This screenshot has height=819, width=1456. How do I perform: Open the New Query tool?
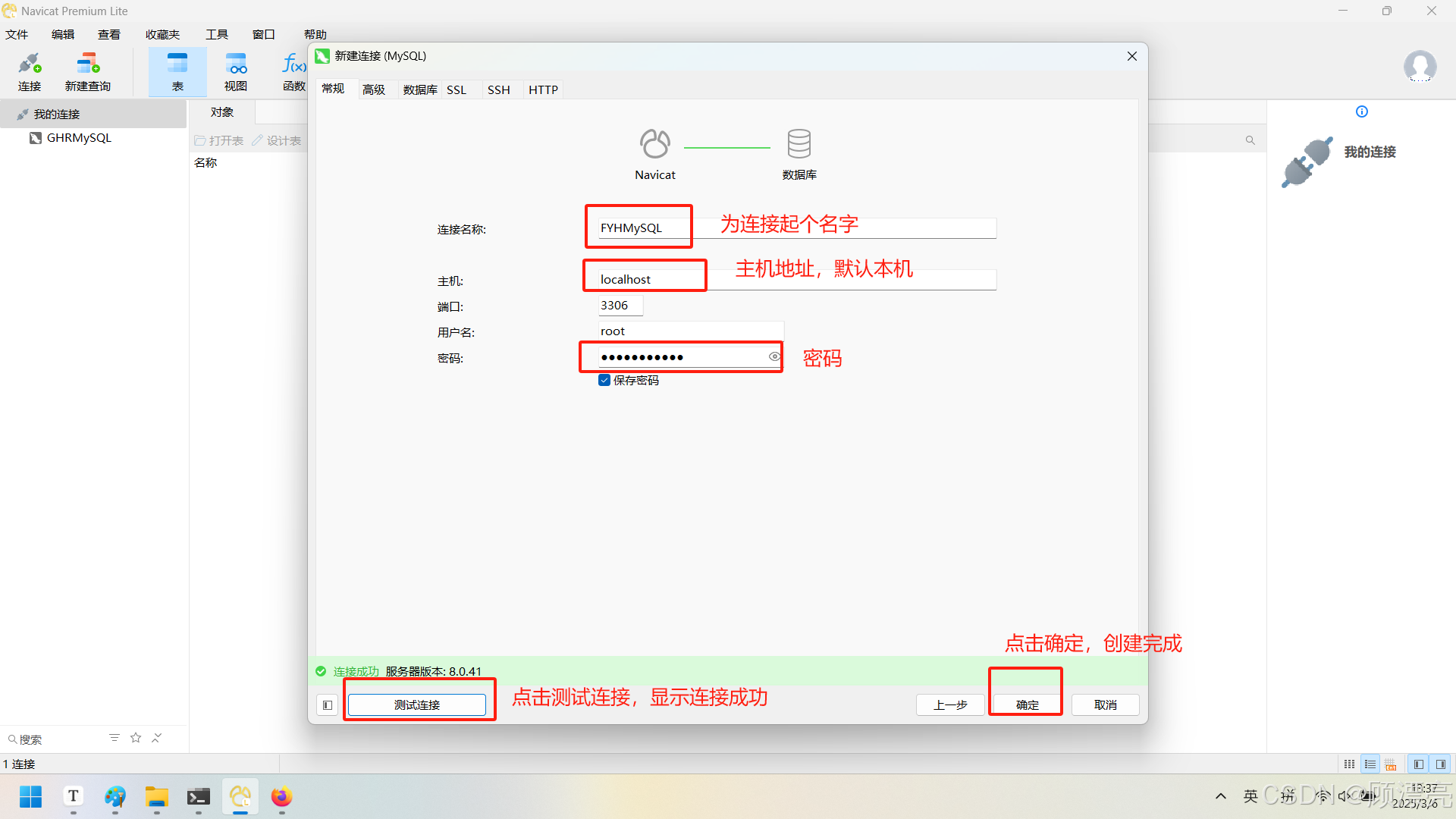(88, 71)
